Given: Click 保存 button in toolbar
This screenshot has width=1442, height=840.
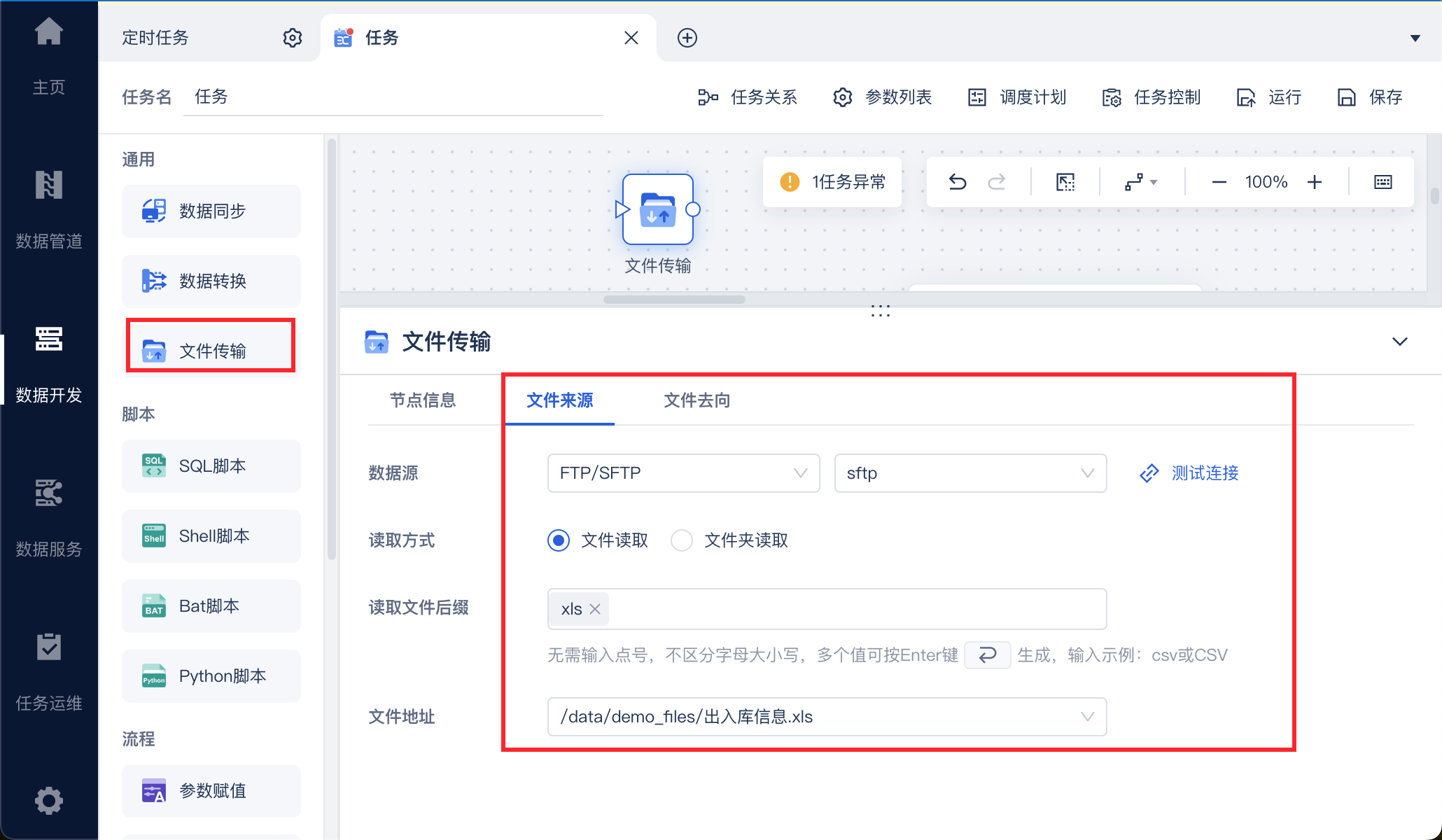Looking at the screenshot, I should point(1370,97).
